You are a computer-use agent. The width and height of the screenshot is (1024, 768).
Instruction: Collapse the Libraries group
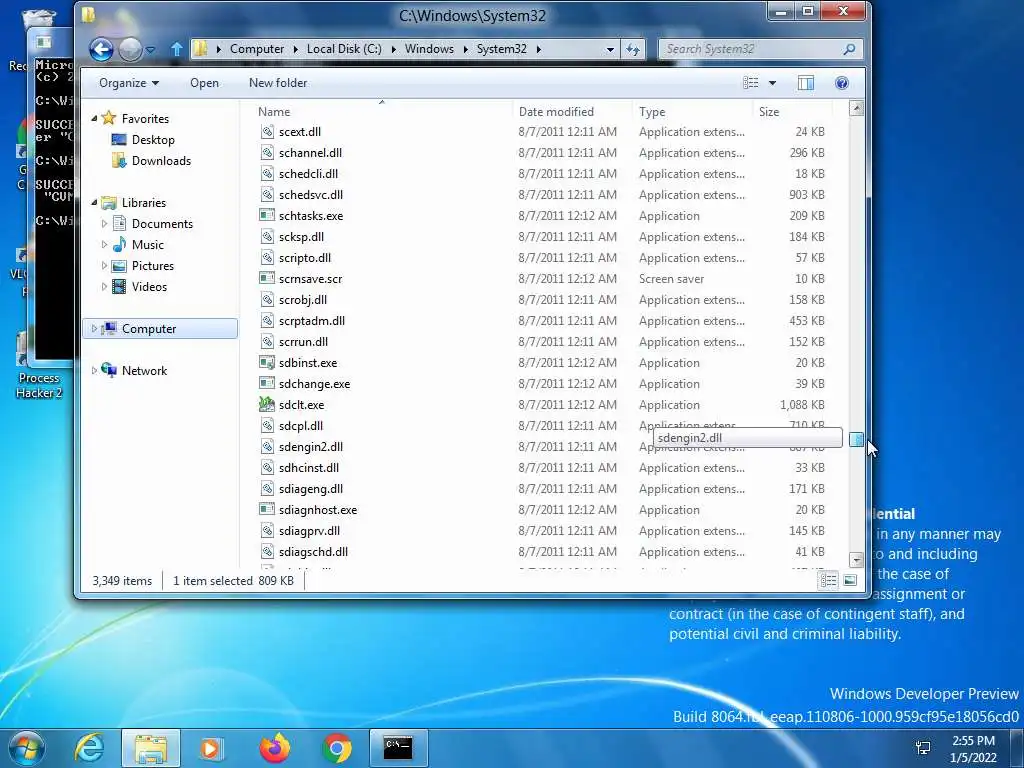(94, 202)
